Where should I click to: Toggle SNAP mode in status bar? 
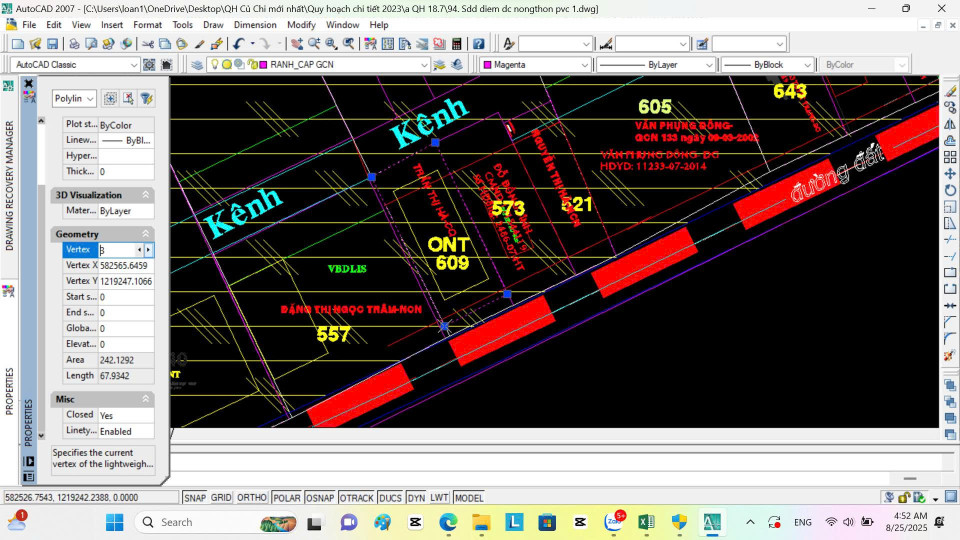point(195,498)
